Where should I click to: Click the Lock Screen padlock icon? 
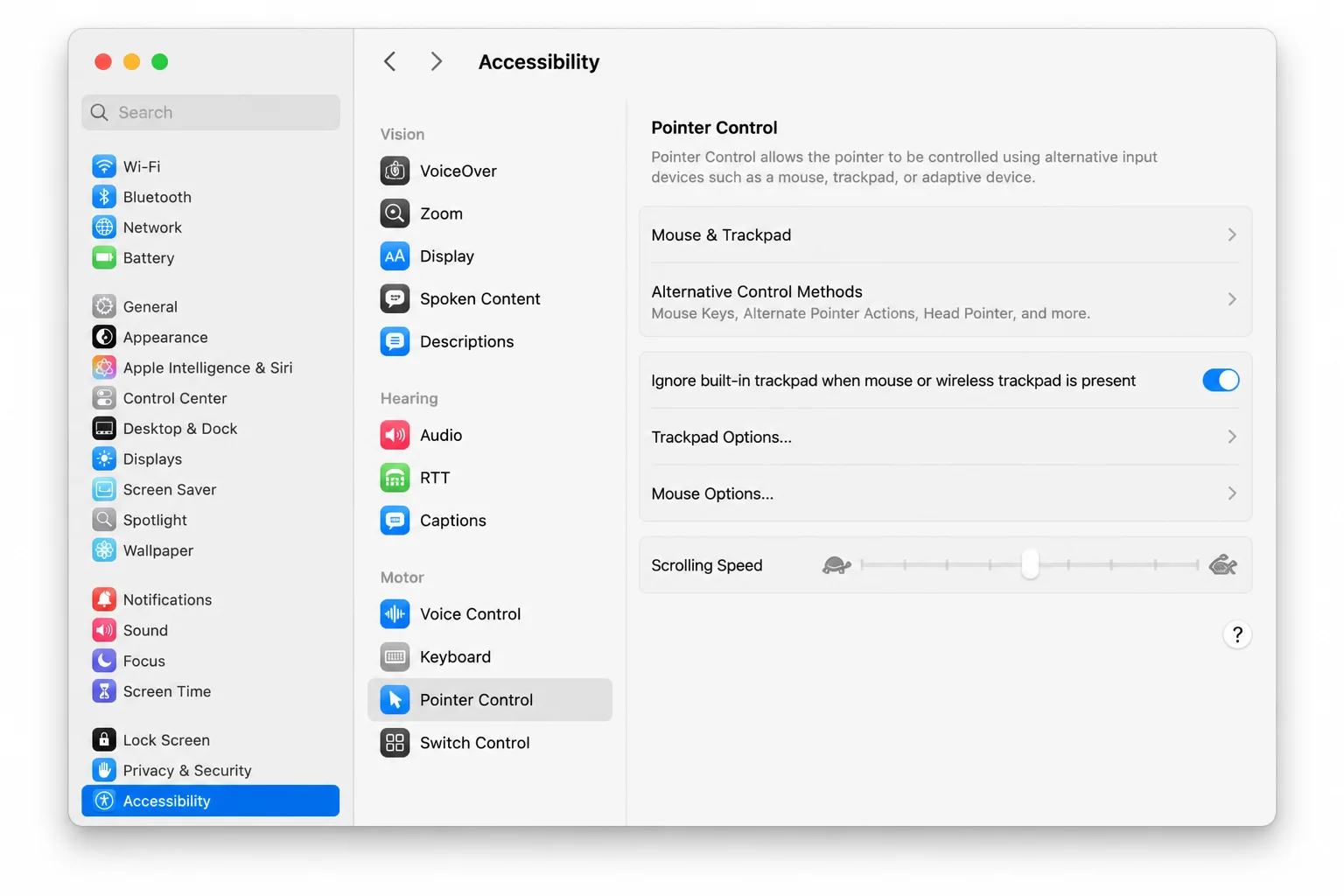104,740
